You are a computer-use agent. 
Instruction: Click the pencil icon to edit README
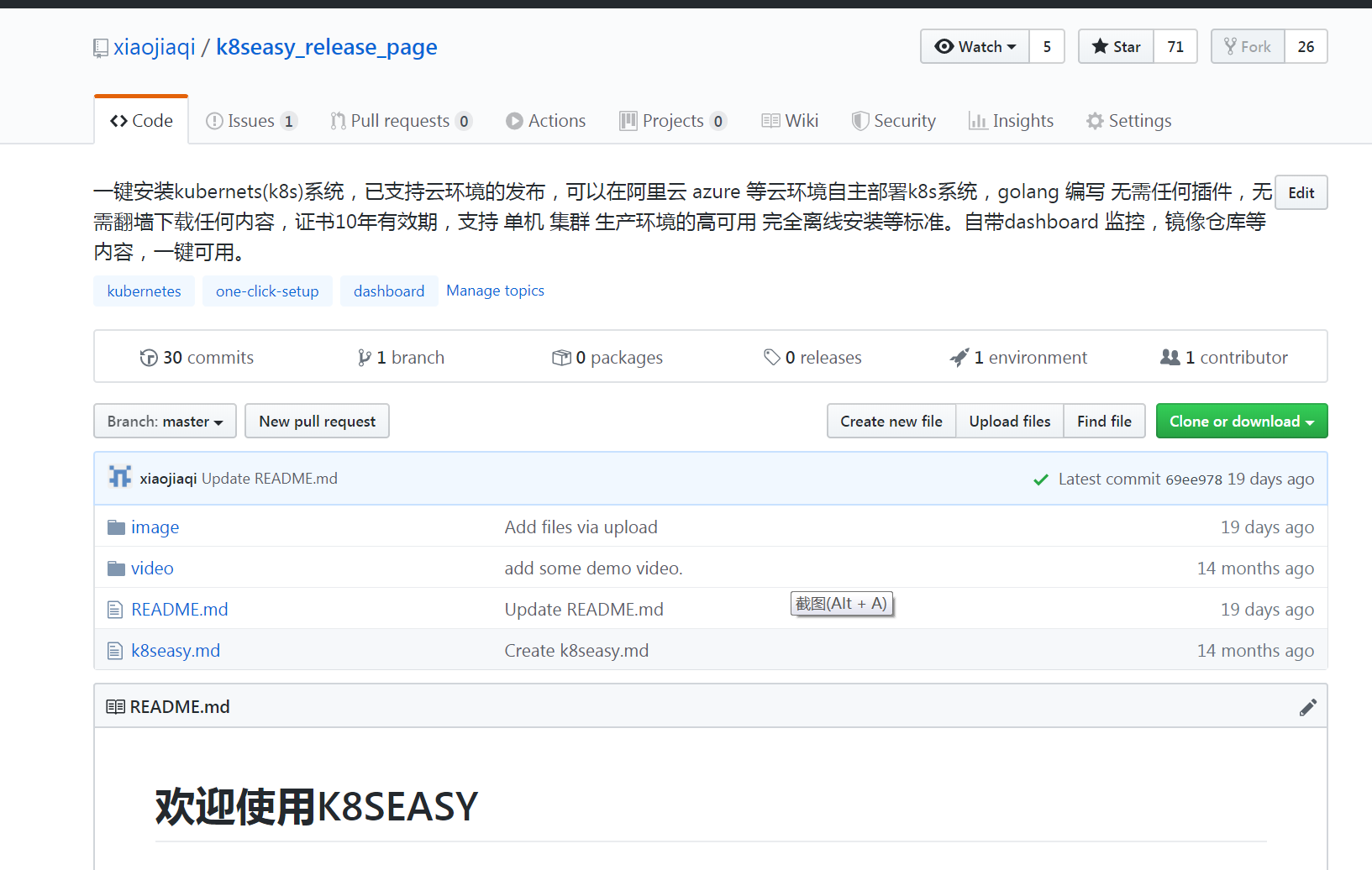click(1307, 707)
